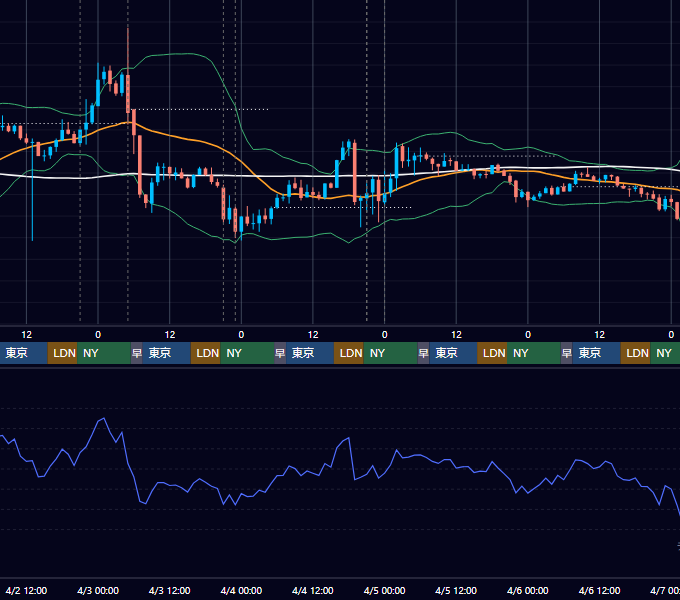Click the 4/4 00:00 date label
Screen dimensions: 680x600
241,590
